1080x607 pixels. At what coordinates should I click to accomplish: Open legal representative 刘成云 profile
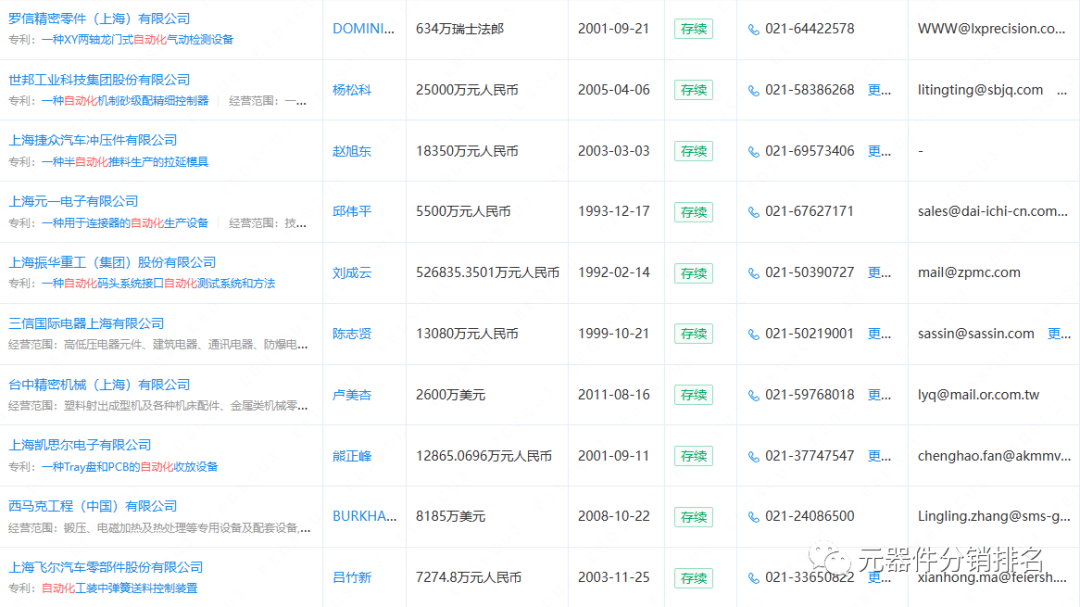[x=352, y=273]
